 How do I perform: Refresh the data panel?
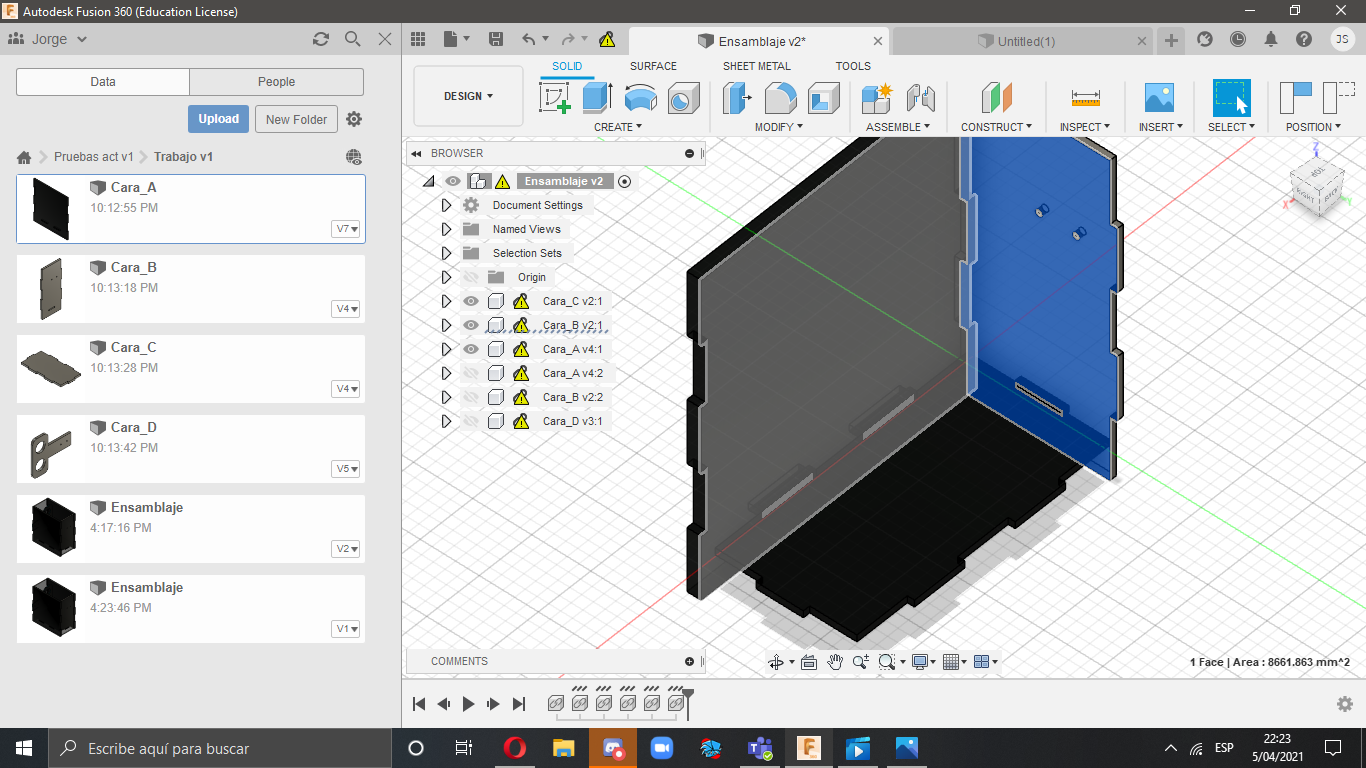(321, 39)
